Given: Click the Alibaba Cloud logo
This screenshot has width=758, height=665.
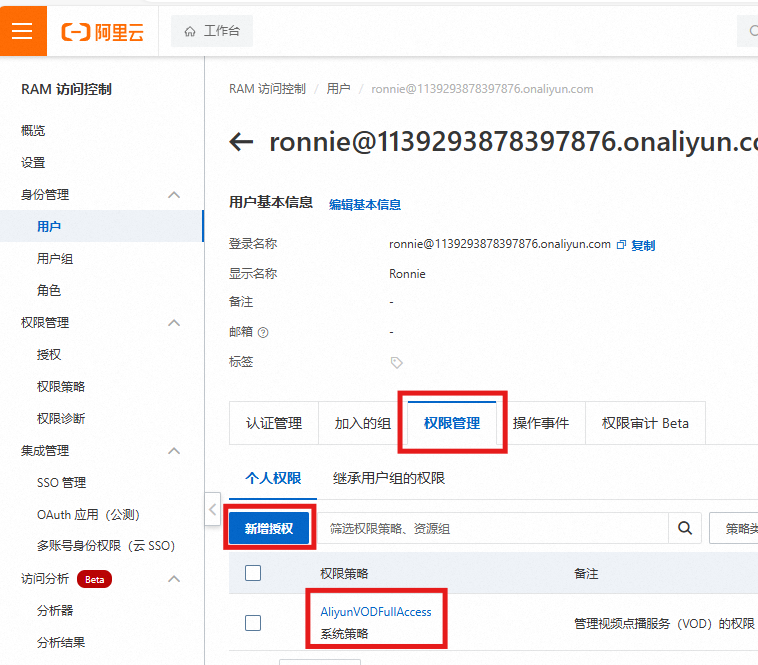Looking at the screenshot, I should [x=102, y=32].
